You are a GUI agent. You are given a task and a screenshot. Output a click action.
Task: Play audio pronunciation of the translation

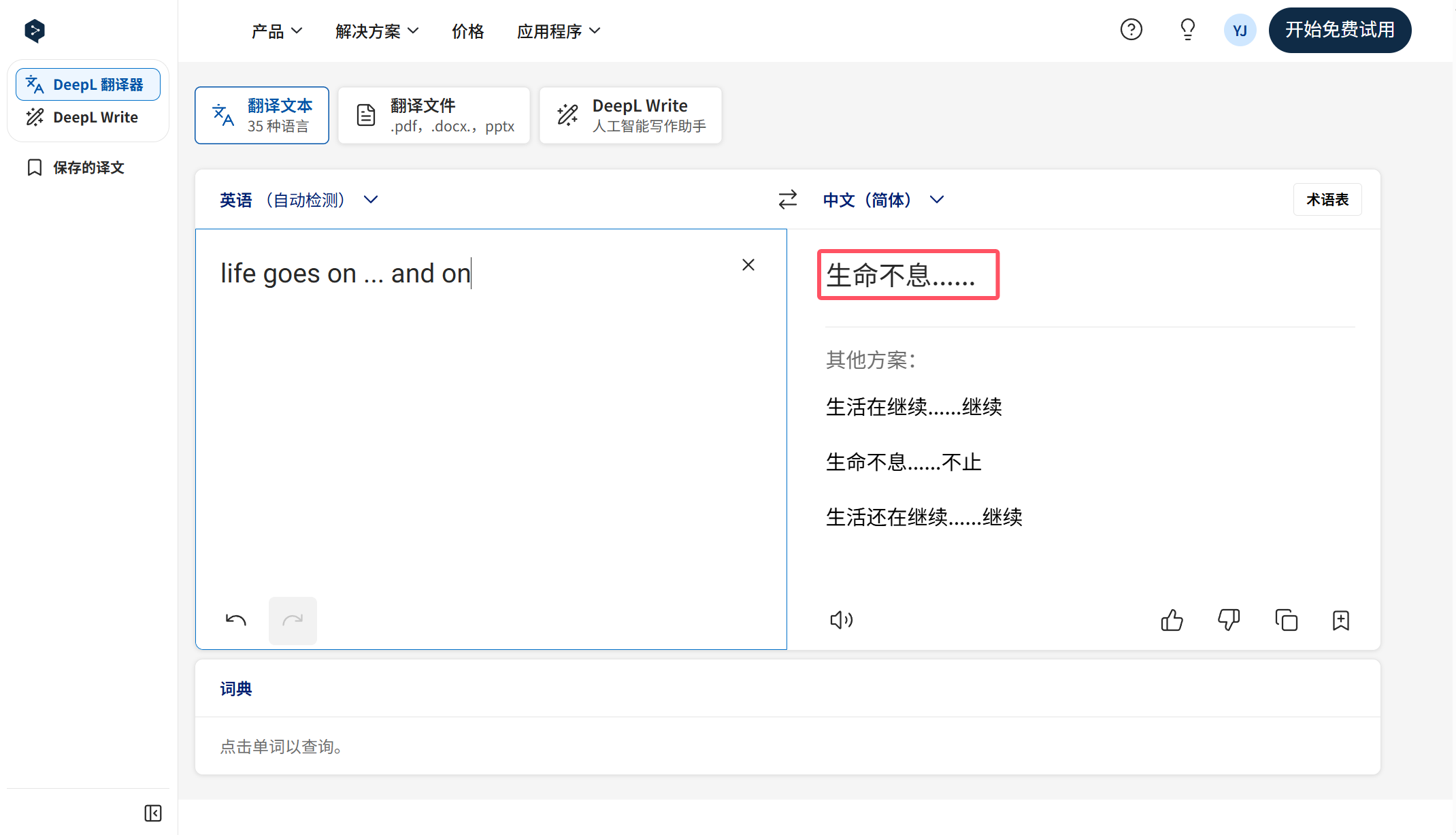(x=841, y=620)
